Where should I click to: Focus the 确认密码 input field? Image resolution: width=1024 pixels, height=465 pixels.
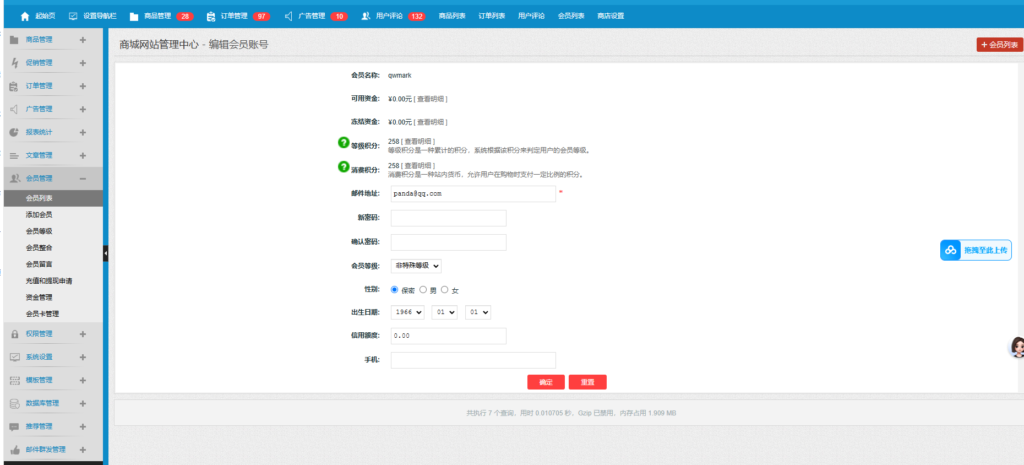point(449,242)
